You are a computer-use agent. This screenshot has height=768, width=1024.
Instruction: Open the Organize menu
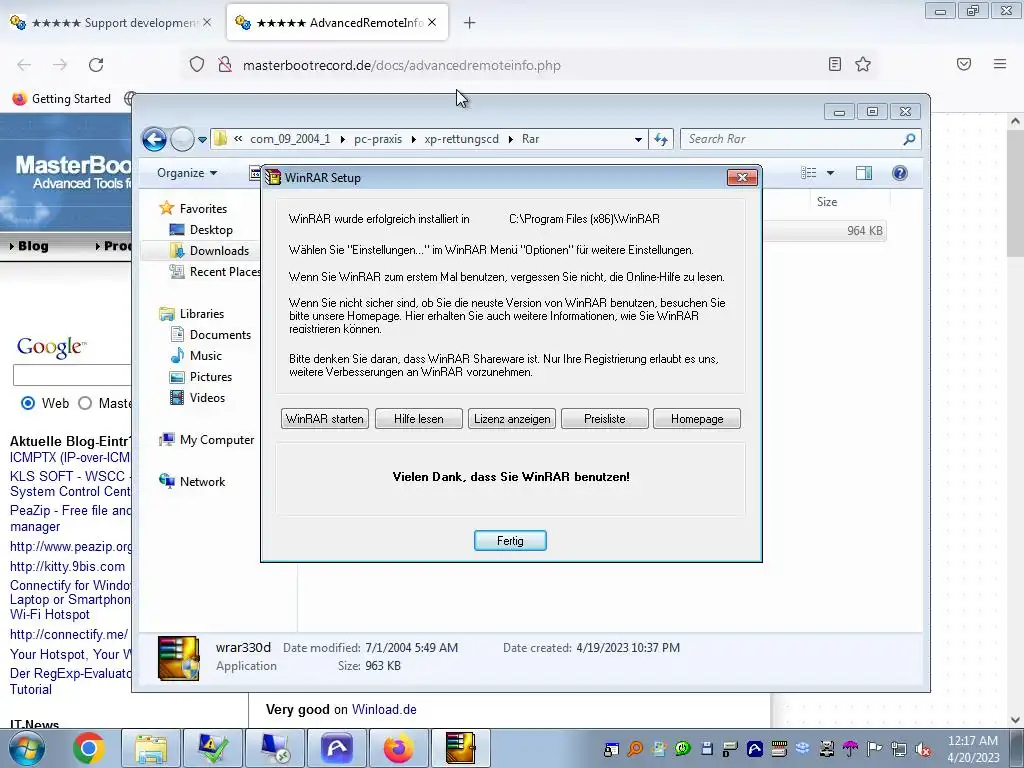click(x=187, y=173)
